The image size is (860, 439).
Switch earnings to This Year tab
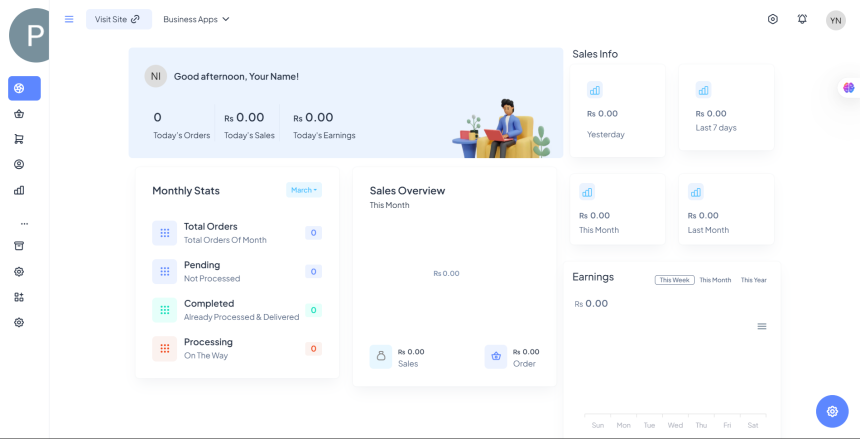(x=754, y=280)
